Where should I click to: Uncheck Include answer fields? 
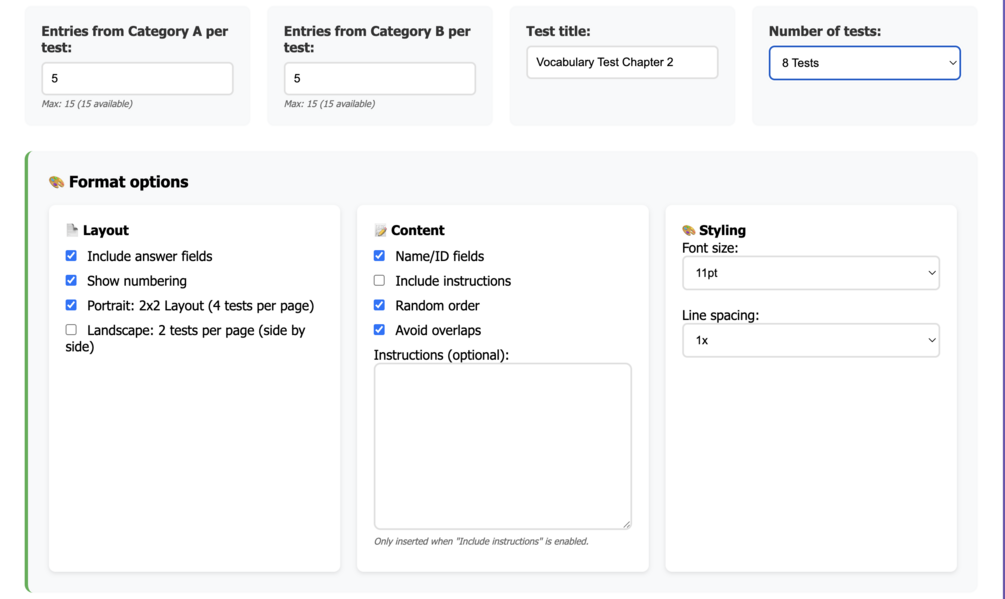(71, 256)
